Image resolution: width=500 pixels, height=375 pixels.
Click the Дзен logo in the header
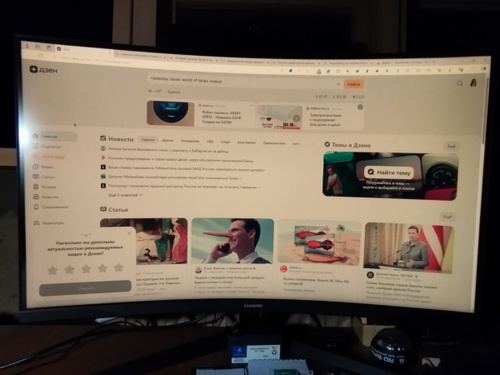(43, 70)
